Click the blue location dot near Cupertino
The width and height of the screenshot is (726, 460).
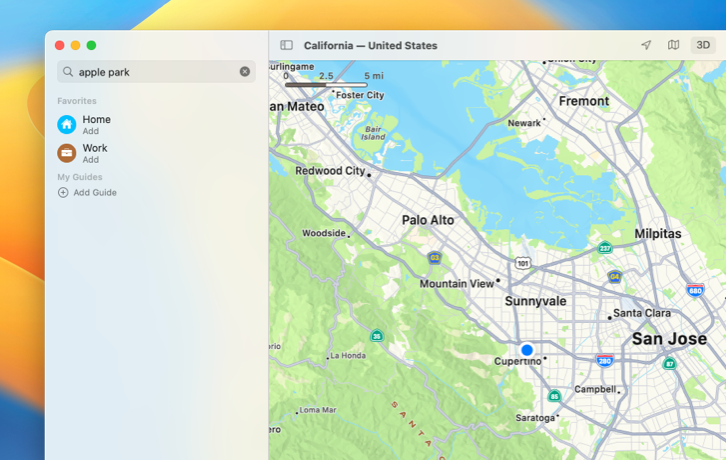coord(526,349)
